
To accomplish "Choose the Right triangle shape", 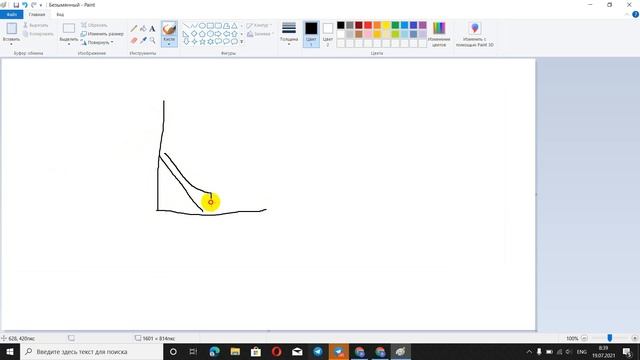I will click(x=186, y=33).
